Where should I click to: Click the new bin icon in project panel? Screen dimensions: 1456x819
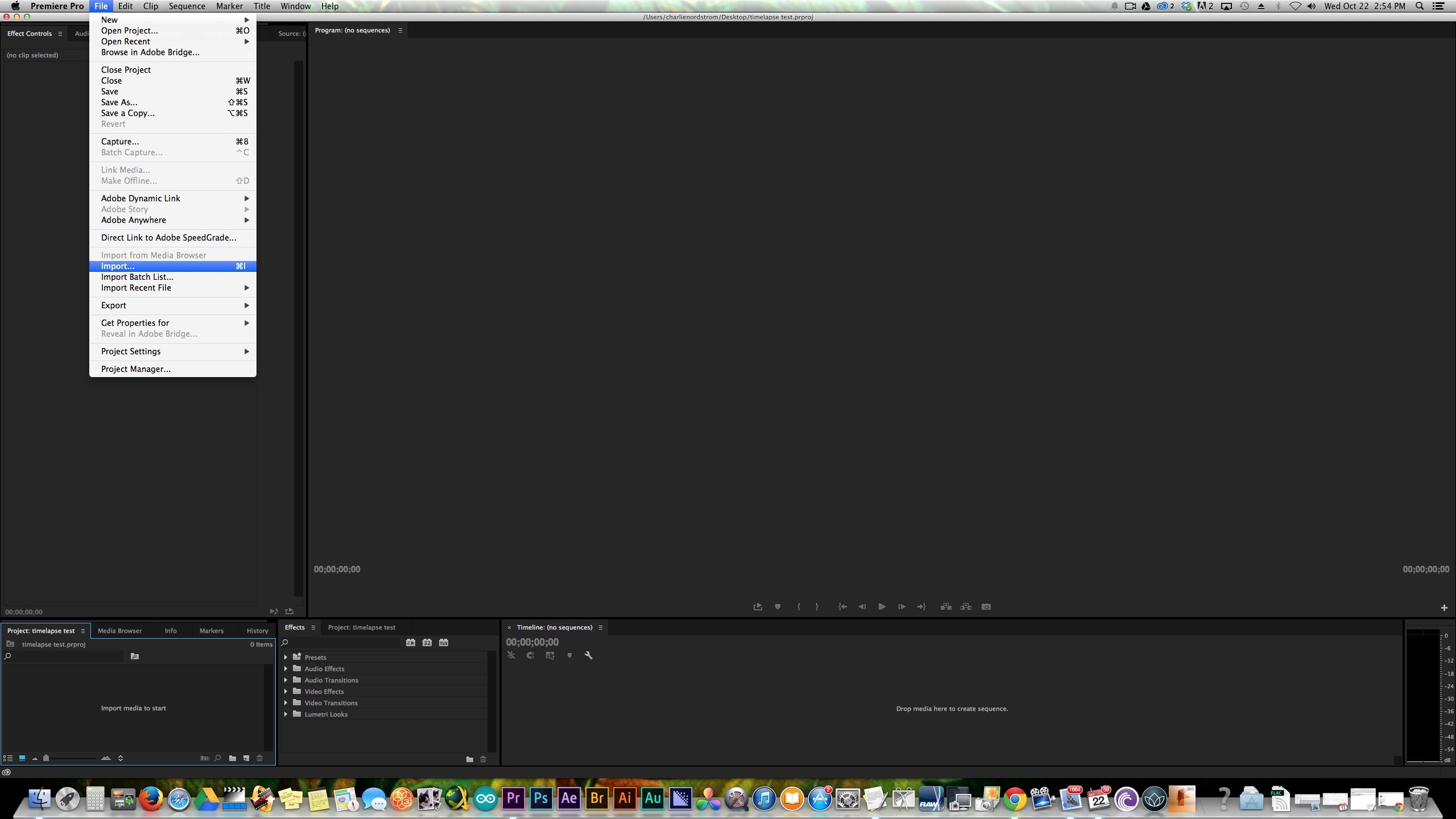tap(234, 757)
